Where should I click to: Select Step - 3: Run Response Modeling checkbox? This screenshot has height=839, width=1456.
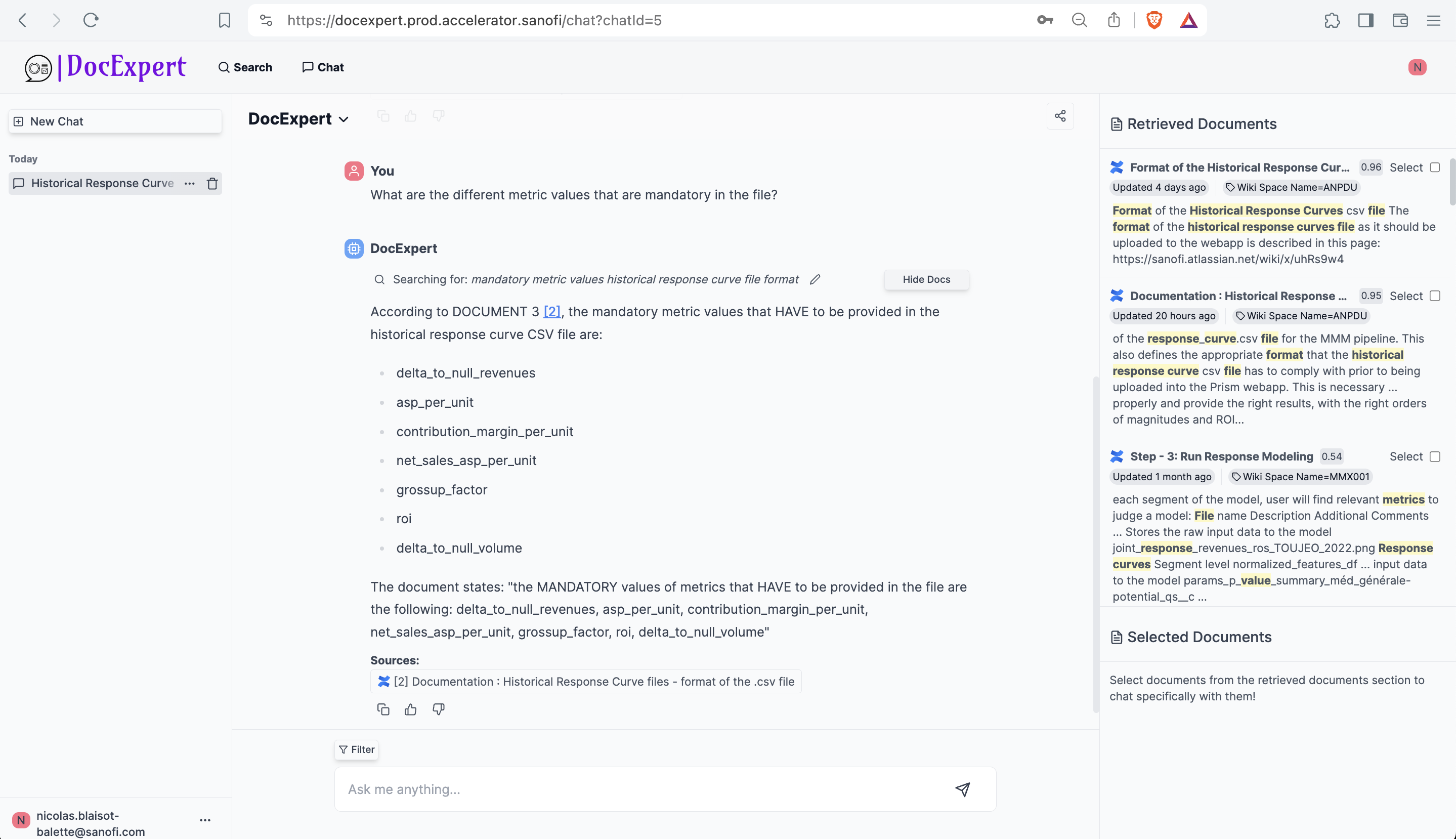point(1435,457)
